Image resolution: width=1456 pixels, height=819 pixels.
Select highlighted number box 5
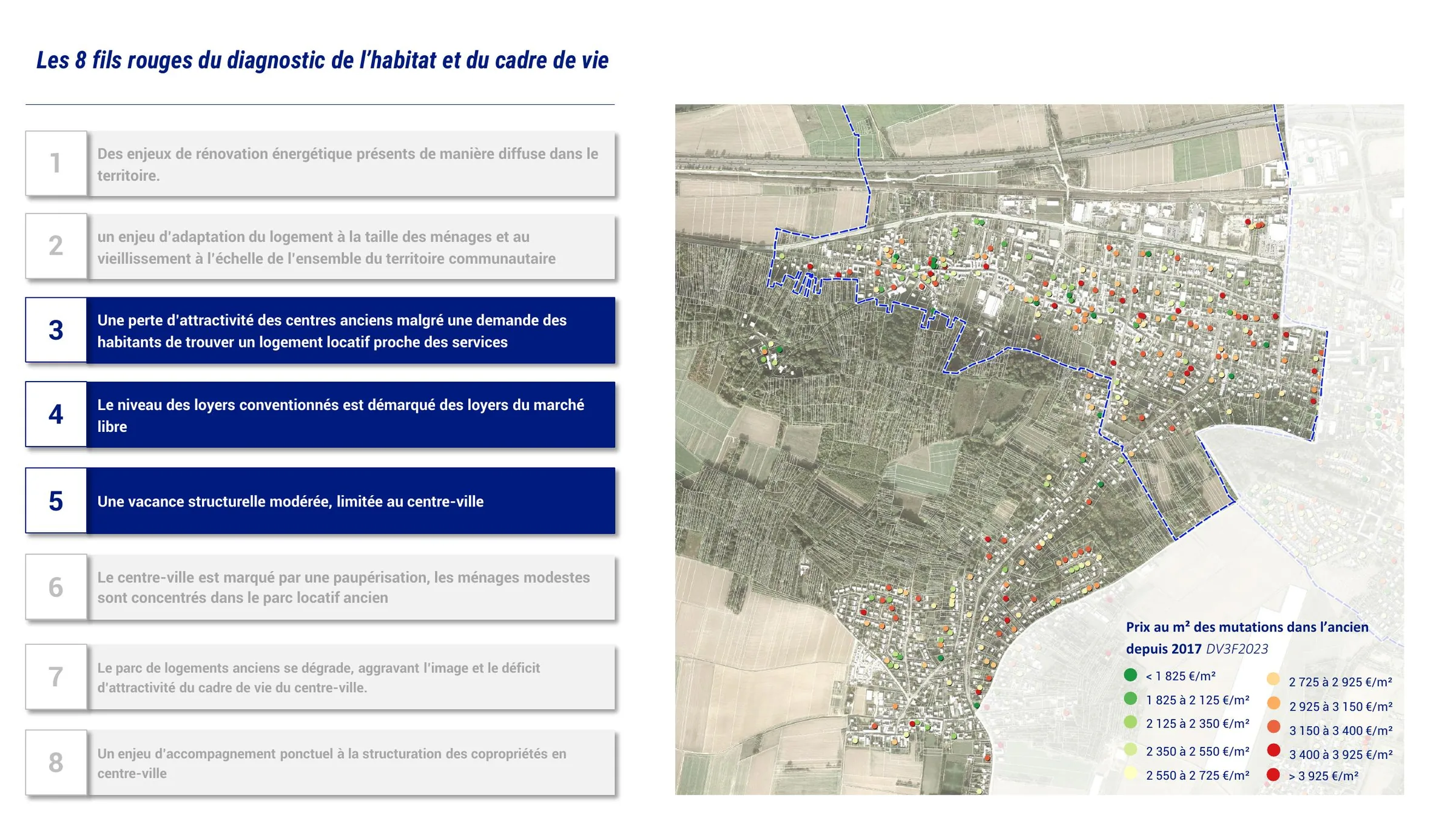coord(56,500)
